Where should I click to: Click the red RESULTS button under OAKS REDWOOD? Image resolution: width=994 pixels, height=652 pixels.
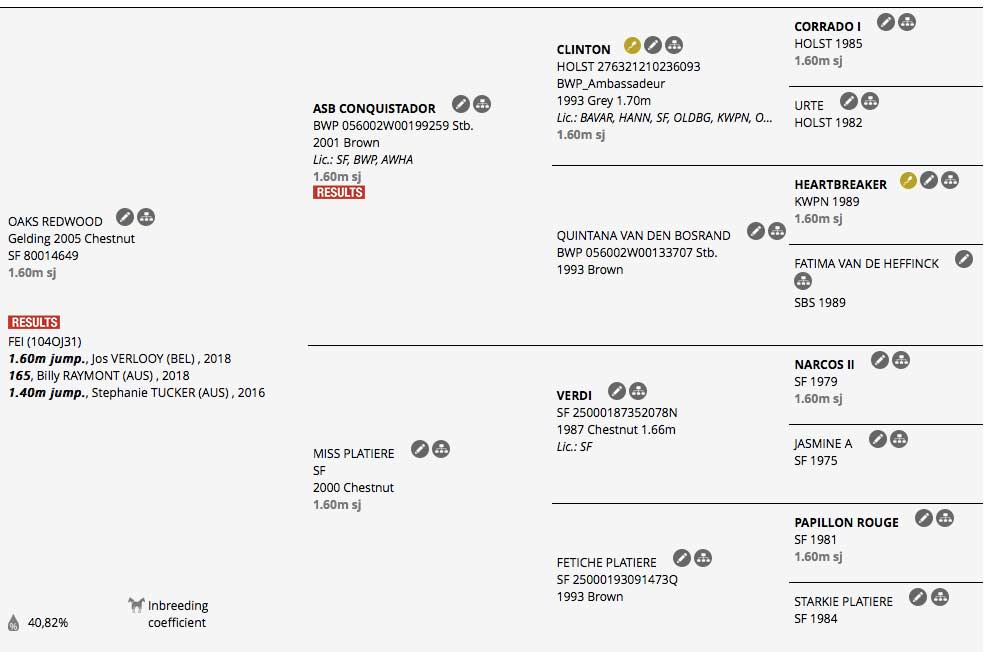tap(34, 322)
